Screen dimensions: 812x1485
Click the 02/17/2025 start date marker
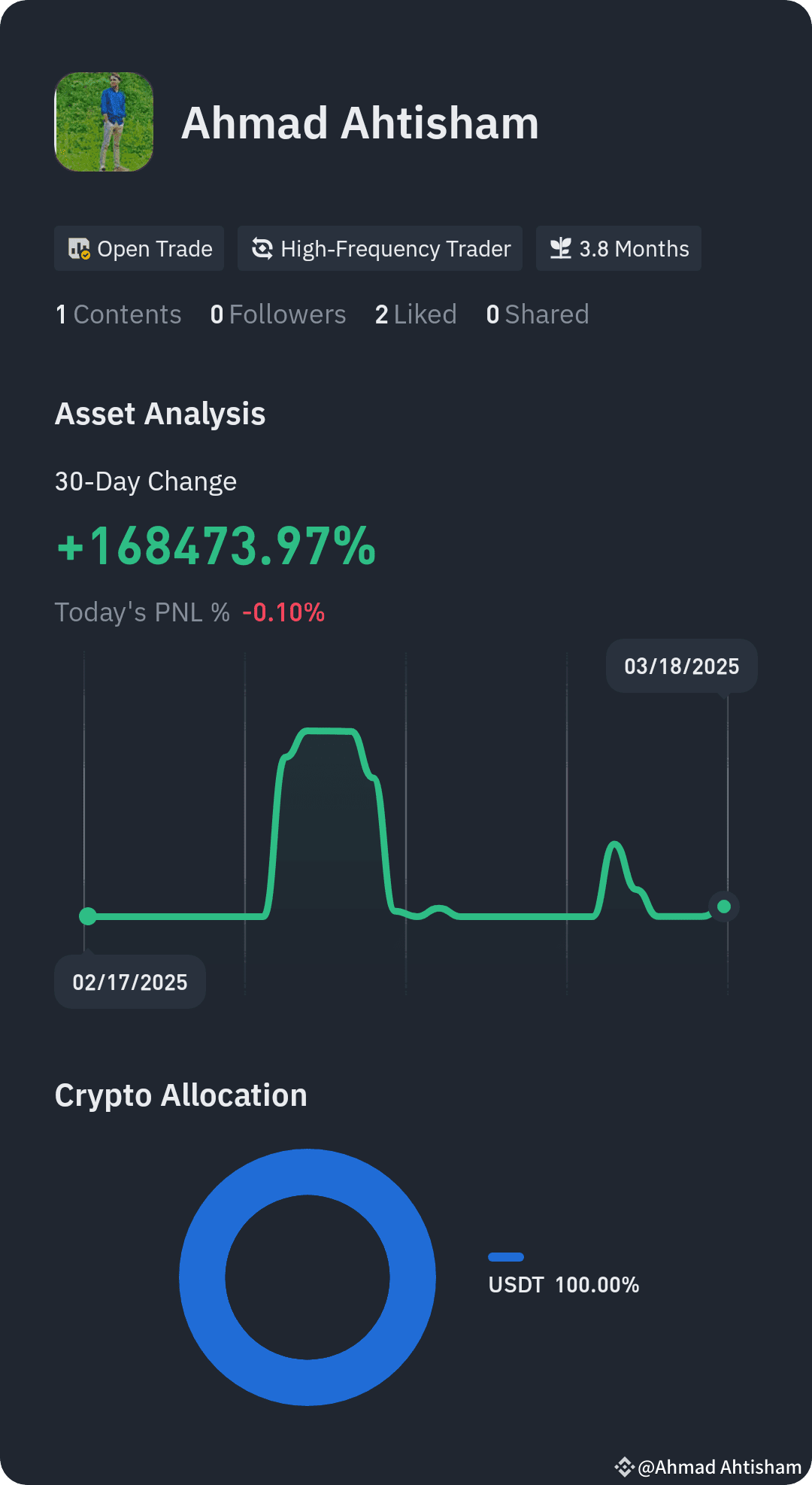[130, 982]
